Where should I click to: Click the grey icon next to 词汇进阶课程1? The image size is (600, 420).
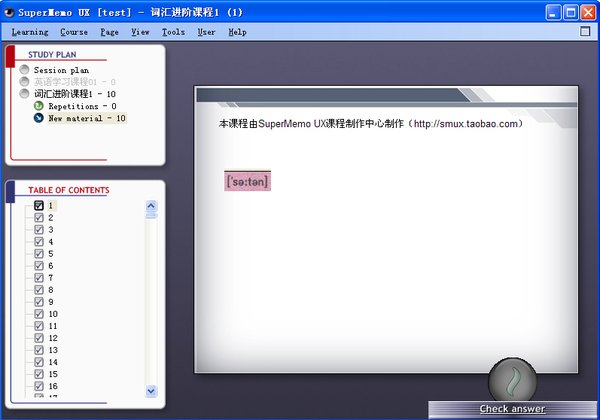click(x=24, y=94)
